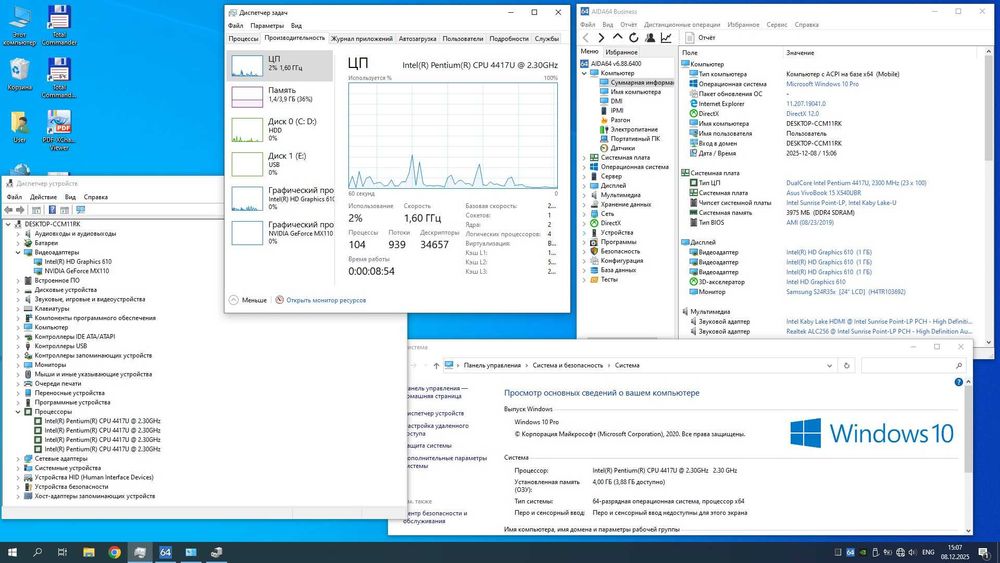Collapse Видеоадаптеры node in Device Manager

[x=18, y=252]
